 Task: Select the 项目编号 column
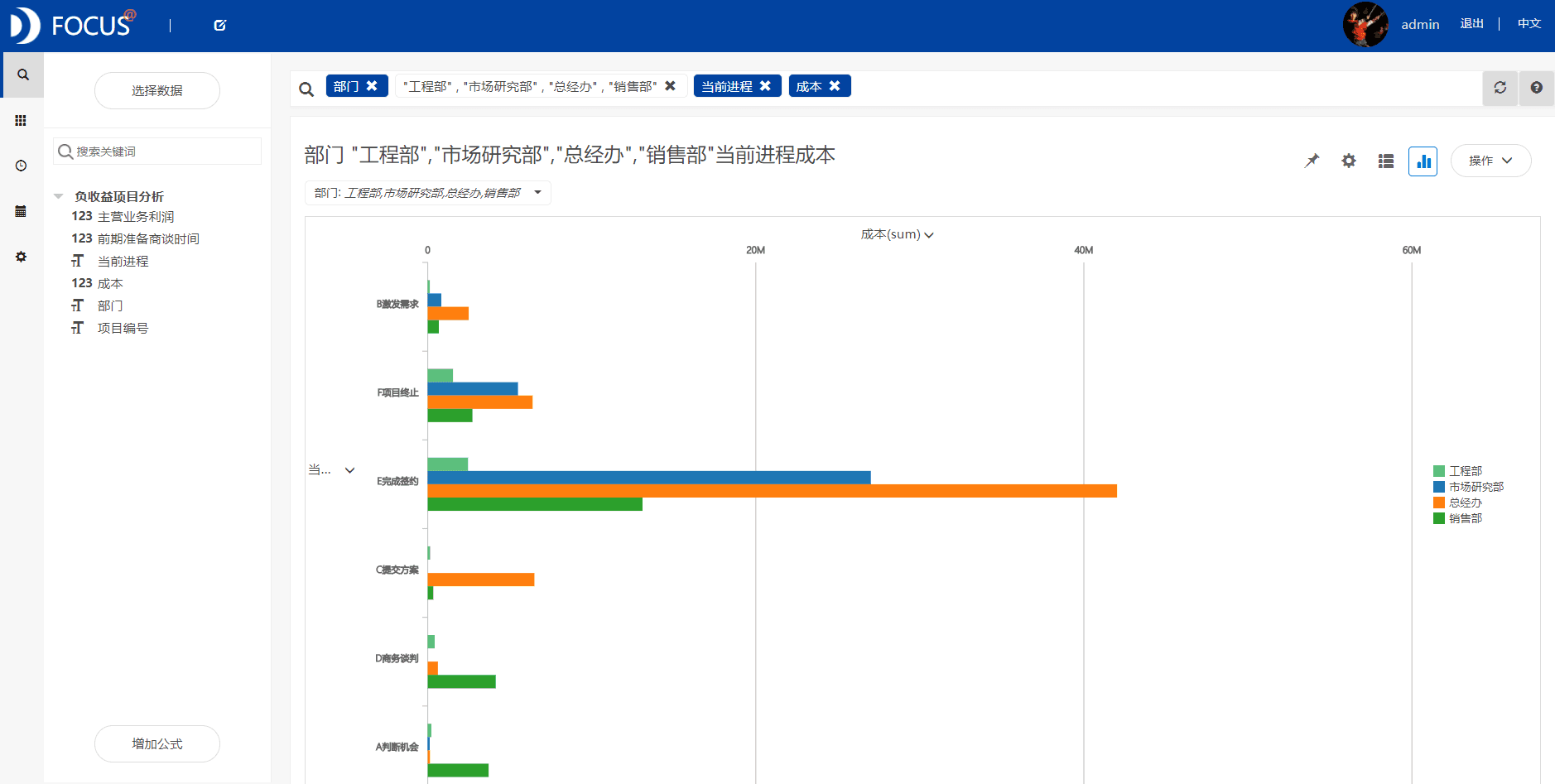coord(123,328)
